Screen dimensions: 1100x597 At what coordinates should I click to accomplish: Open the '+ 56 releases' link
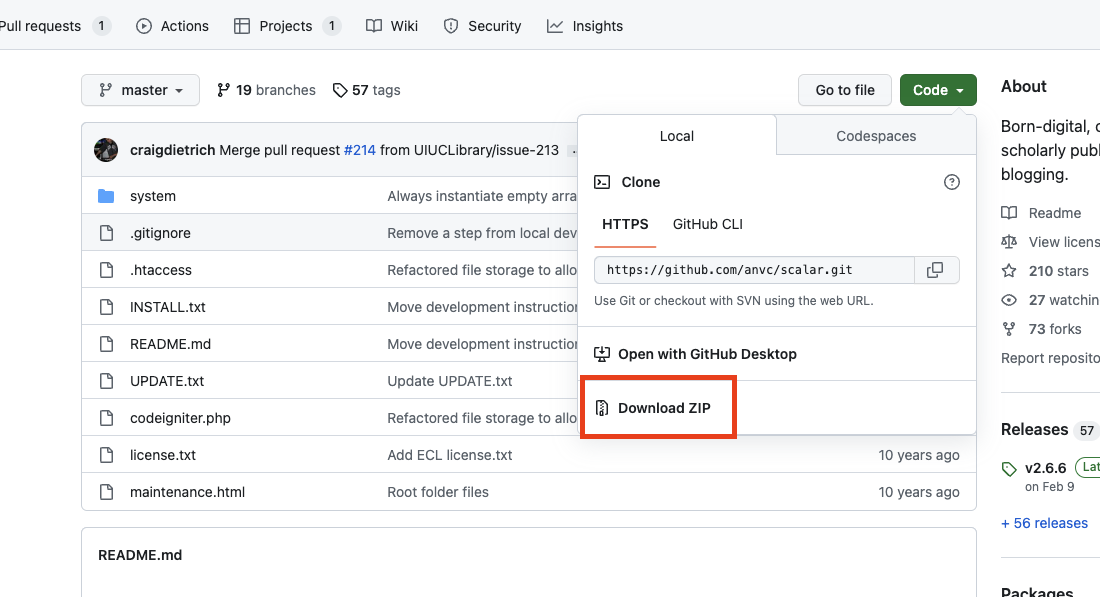click(1045, 523)
